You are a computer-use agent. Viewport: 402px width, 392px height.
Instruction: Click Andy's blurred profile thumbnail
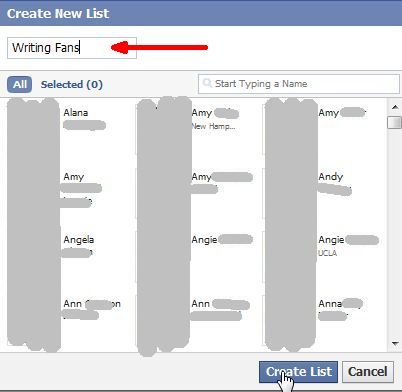[x=291, y=192]
